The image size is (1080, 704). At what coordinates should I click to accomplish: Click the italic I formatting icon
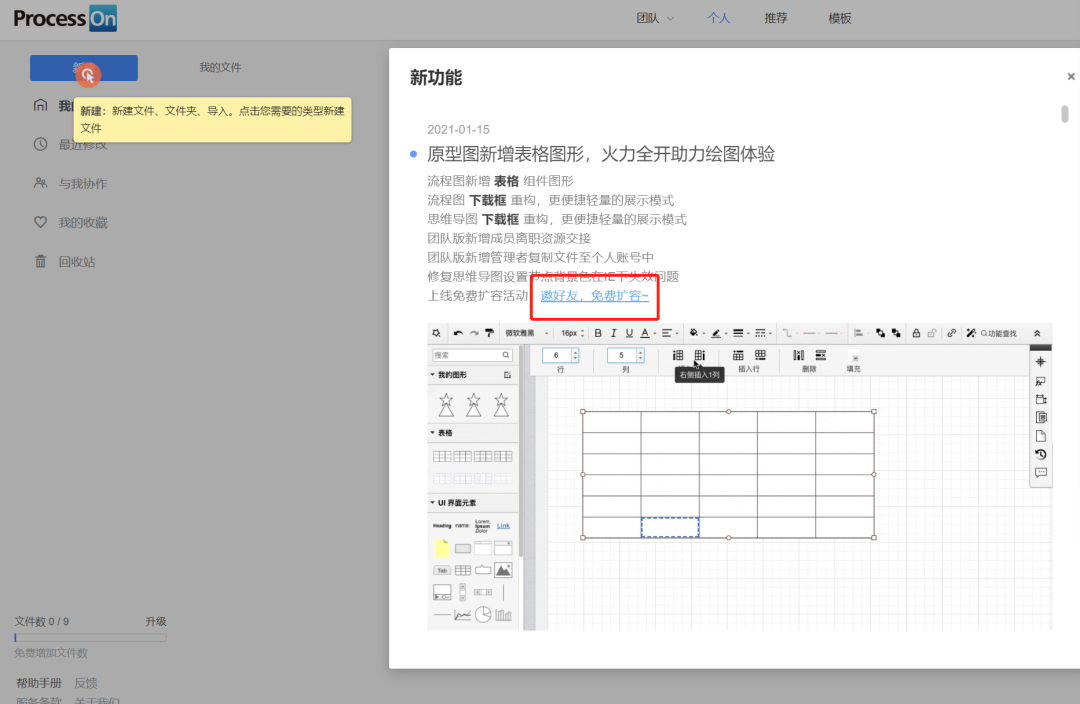coord(613,333)
